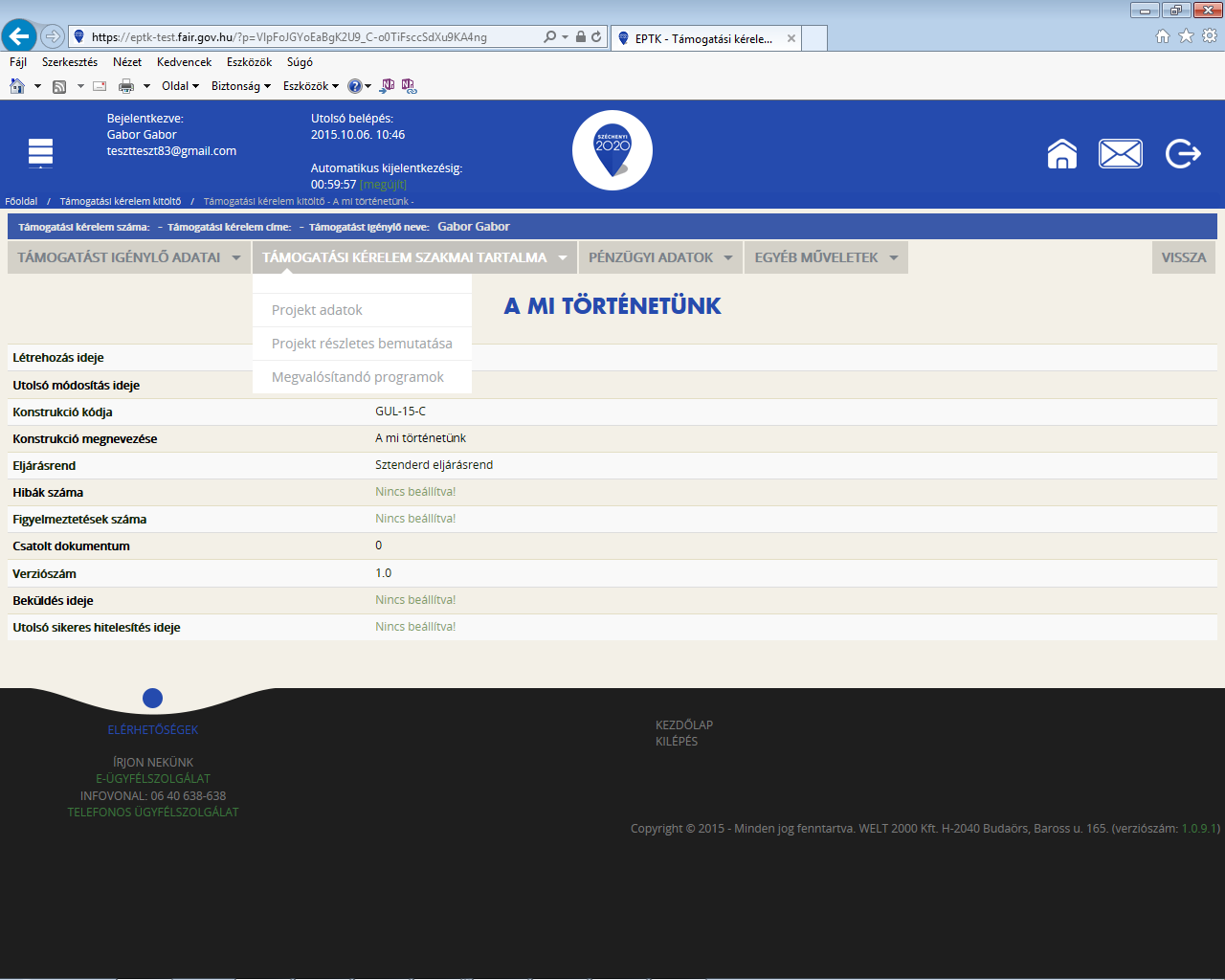Expand Támogatást igénylő adatai menu

129,257
